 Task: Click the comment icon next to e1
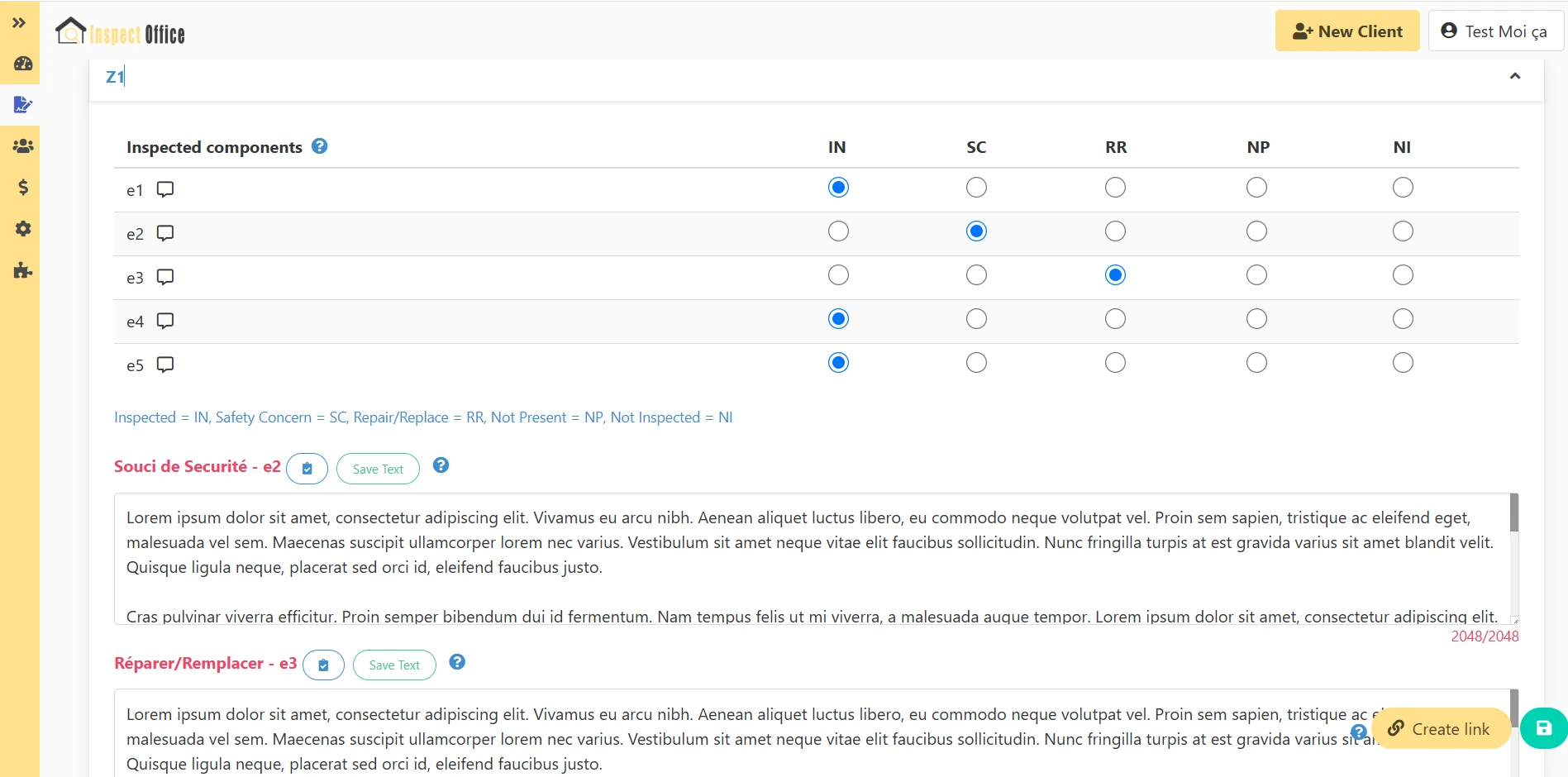[x=165, y=189]
